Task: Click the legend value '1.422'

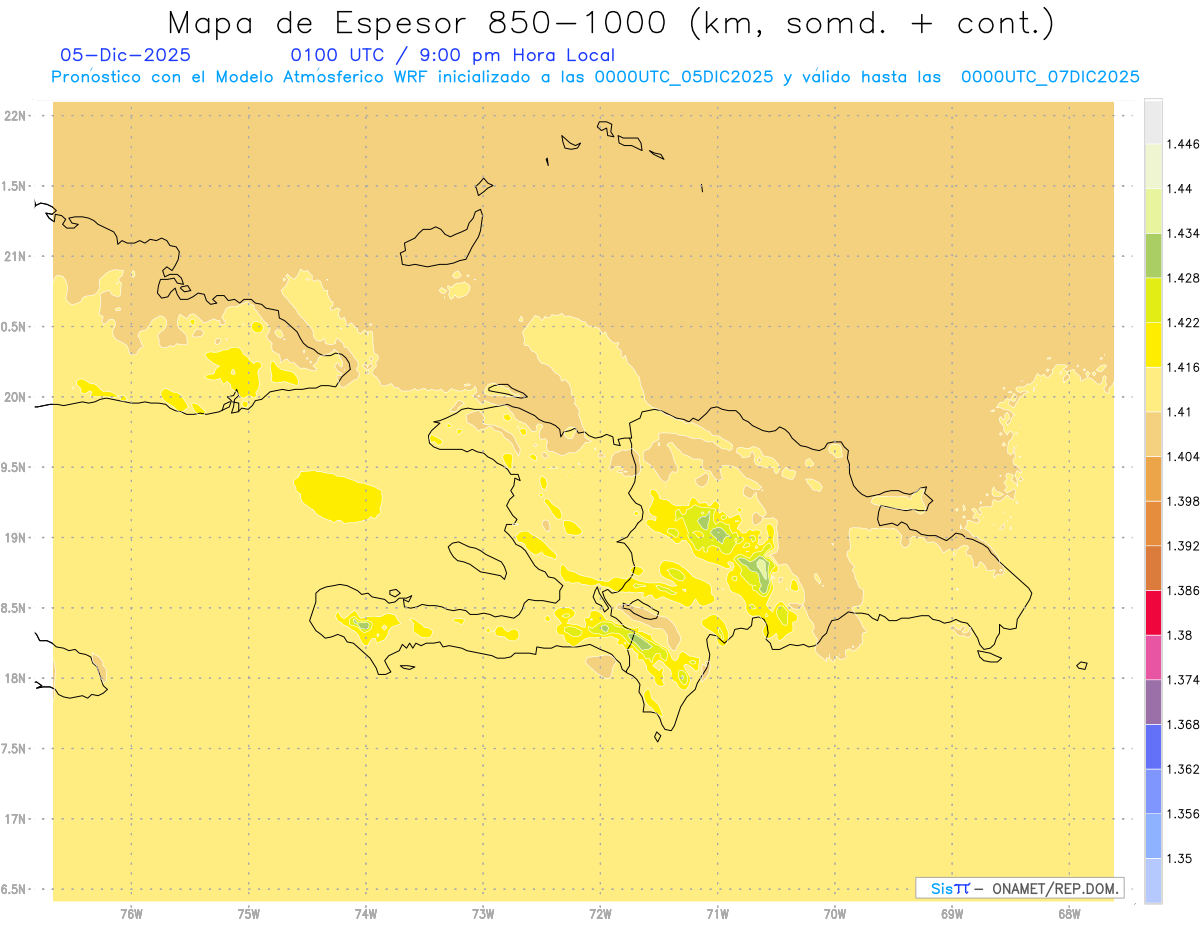Action: 1182,323
